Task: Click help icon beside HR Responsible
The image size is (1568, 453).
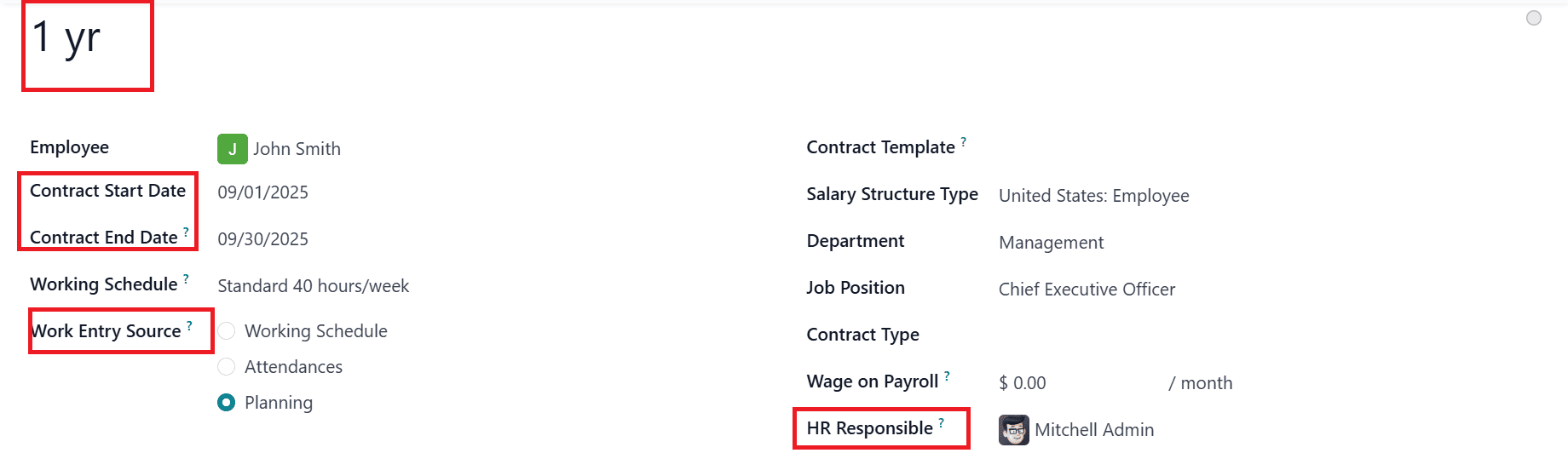Action: tap(942, 422)
